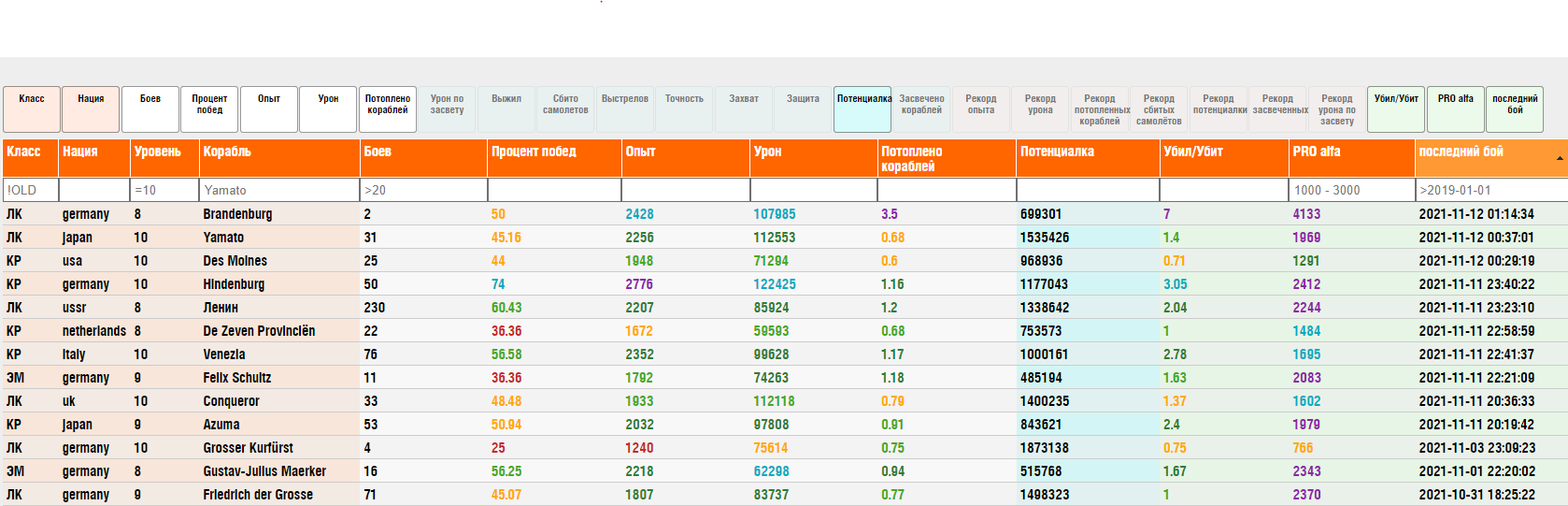Image resolution: width=1568 pixels, height=506 pixels.
Task: Toggle the Засвечено кораблей column button
Action: (921, 109)
